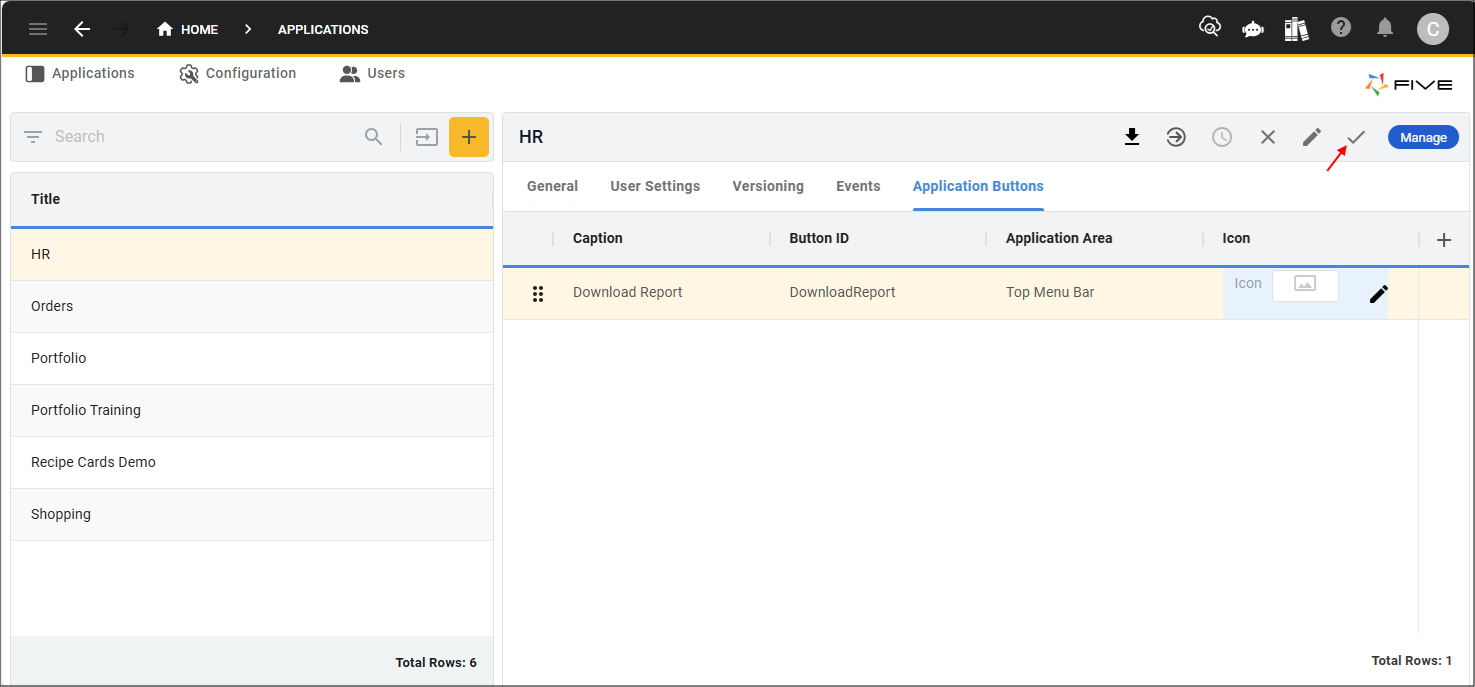Edit the Download Report icon with pencil
This screenshot has width=1475, height=687.
pyautogui.click(x=1379, y=293)
